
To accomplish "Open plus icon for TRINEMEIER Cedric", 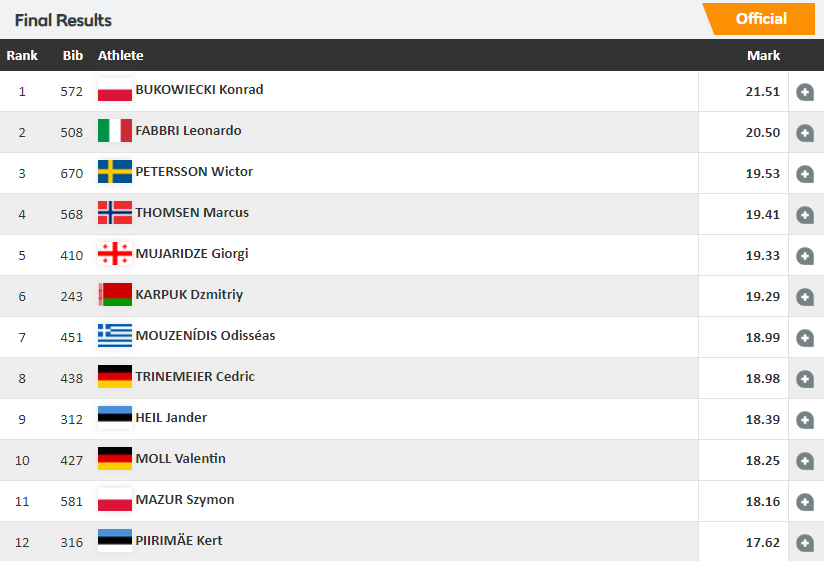I will click(x=805, y=379).
